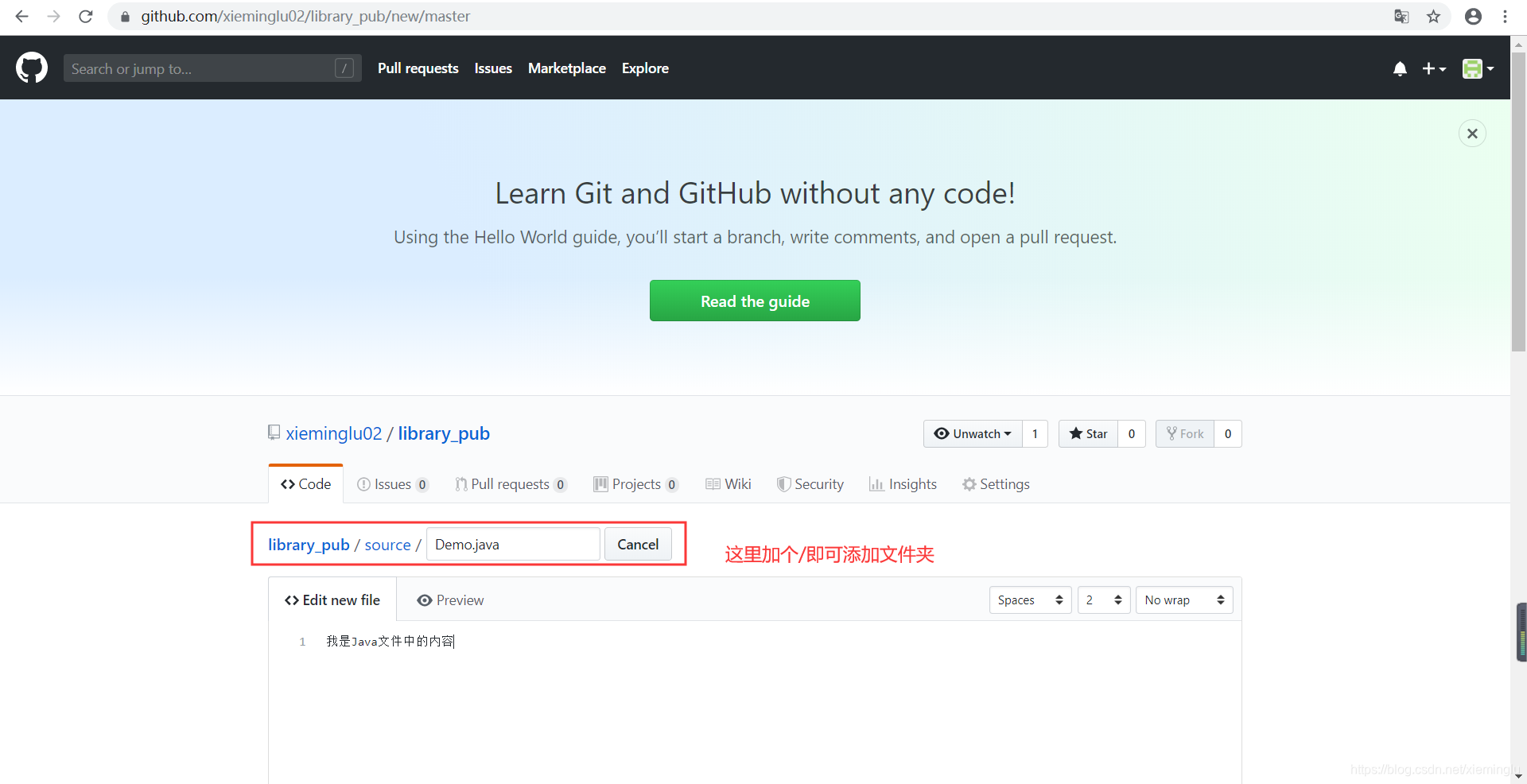Edit the Demo.java filename field
The image size is (1527, 784).
tap(513, 545)
